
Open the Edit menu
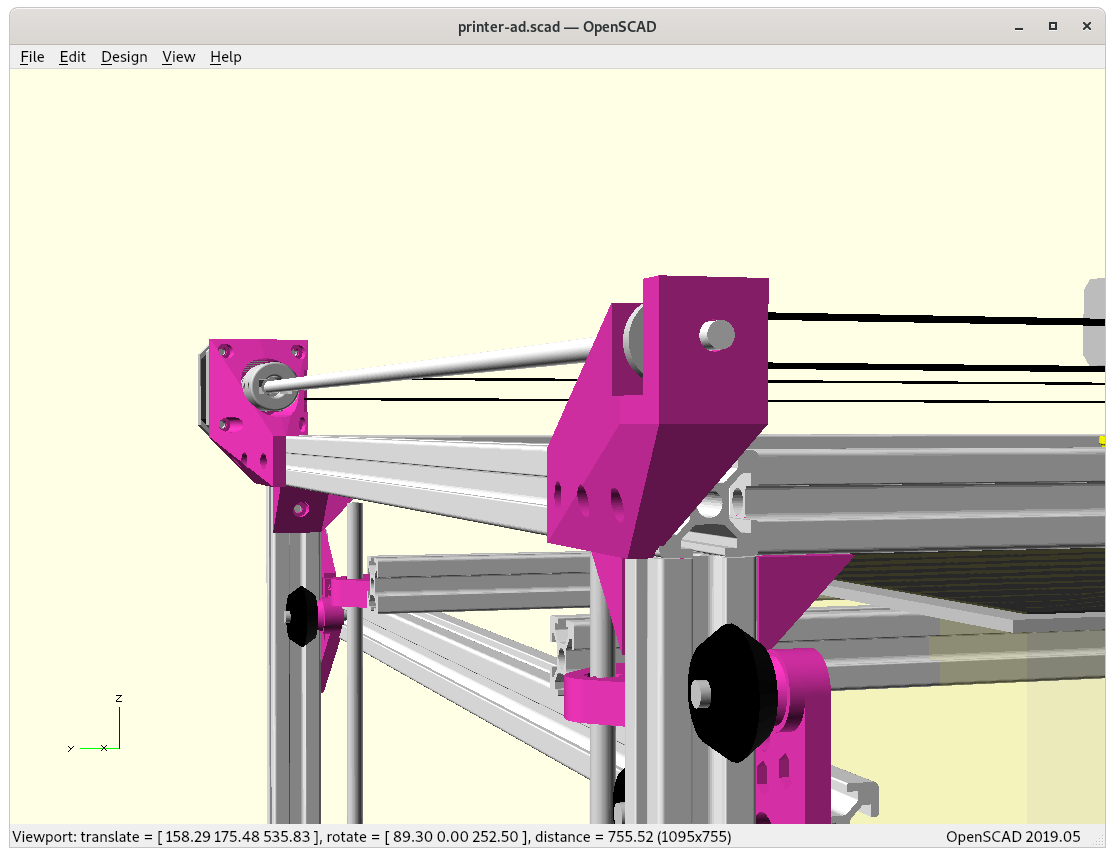[73, 57]
